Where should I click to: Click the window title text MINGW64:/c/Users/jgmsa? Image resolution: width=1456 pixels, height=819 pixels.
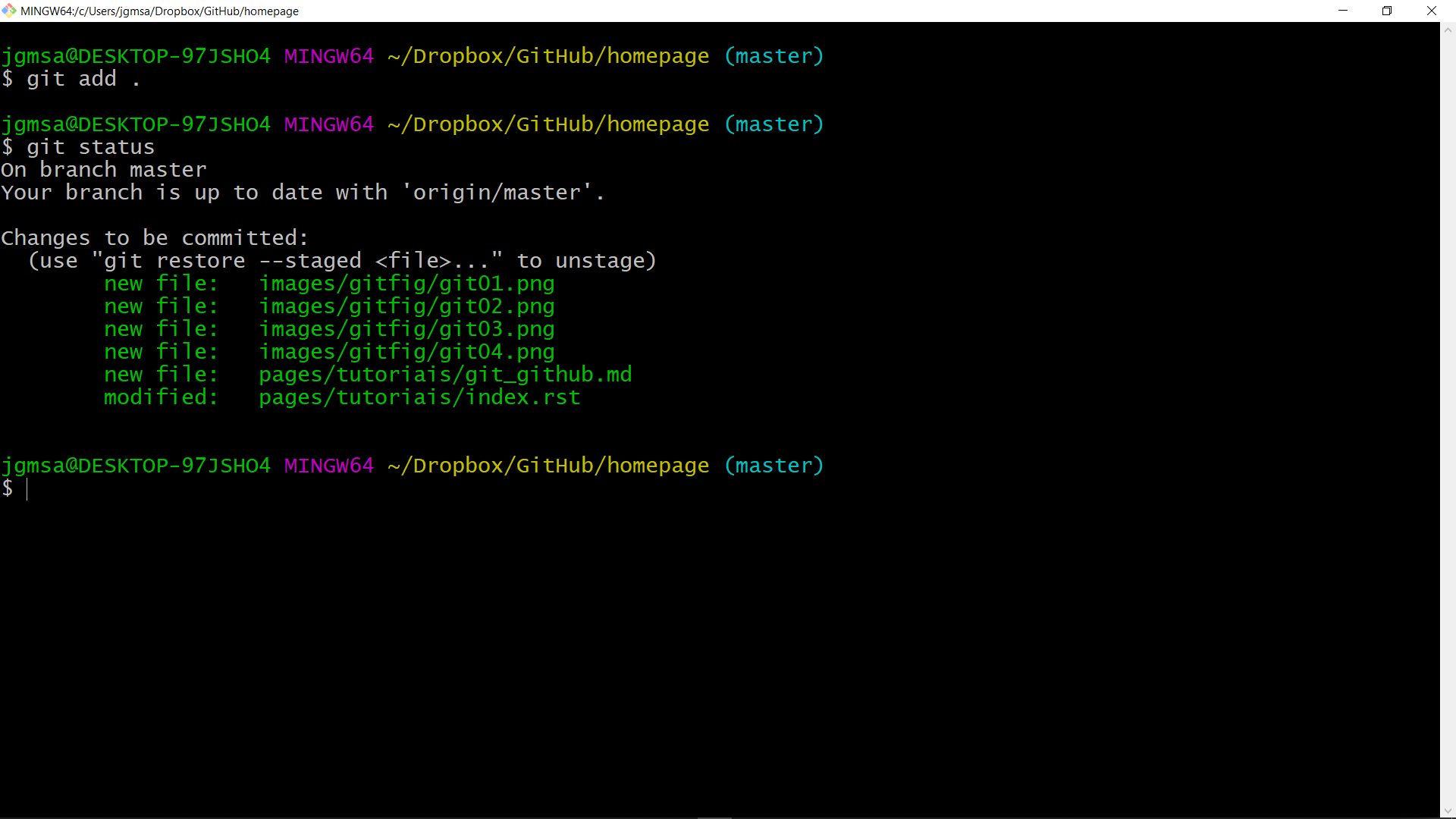159,11
